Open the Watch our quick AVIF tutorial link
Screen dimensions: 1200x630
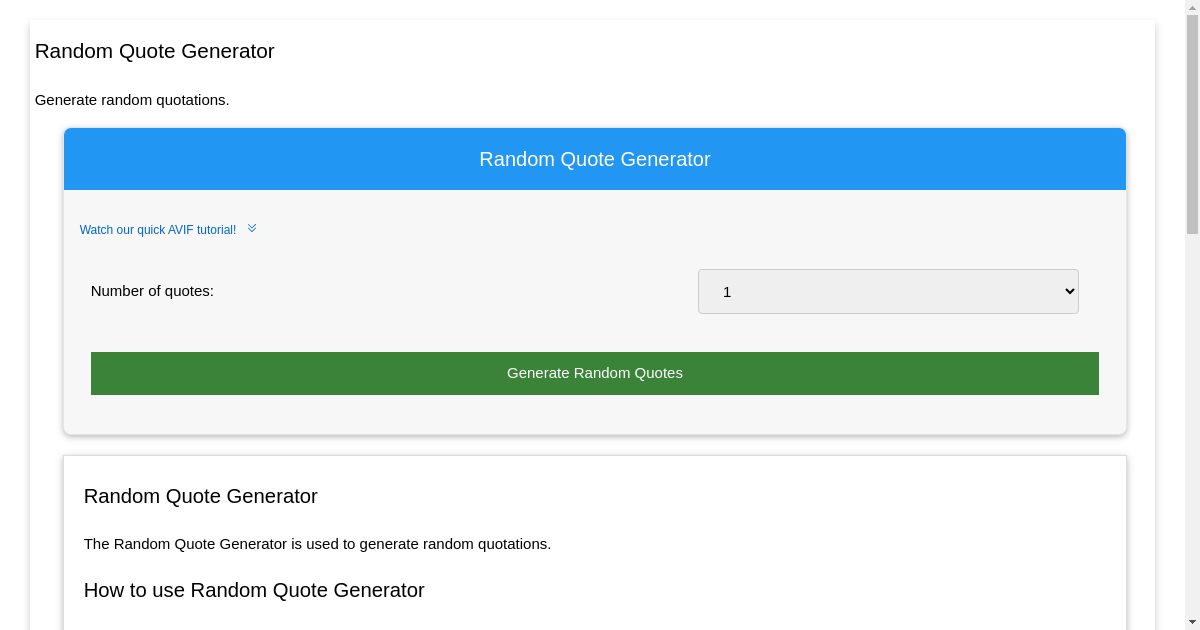coord(159,229)
